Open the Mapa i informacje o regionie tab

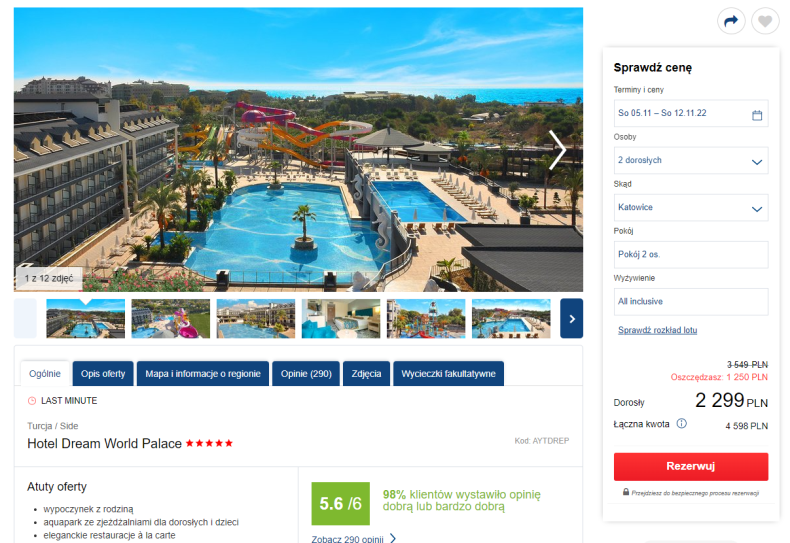(203, 374)
